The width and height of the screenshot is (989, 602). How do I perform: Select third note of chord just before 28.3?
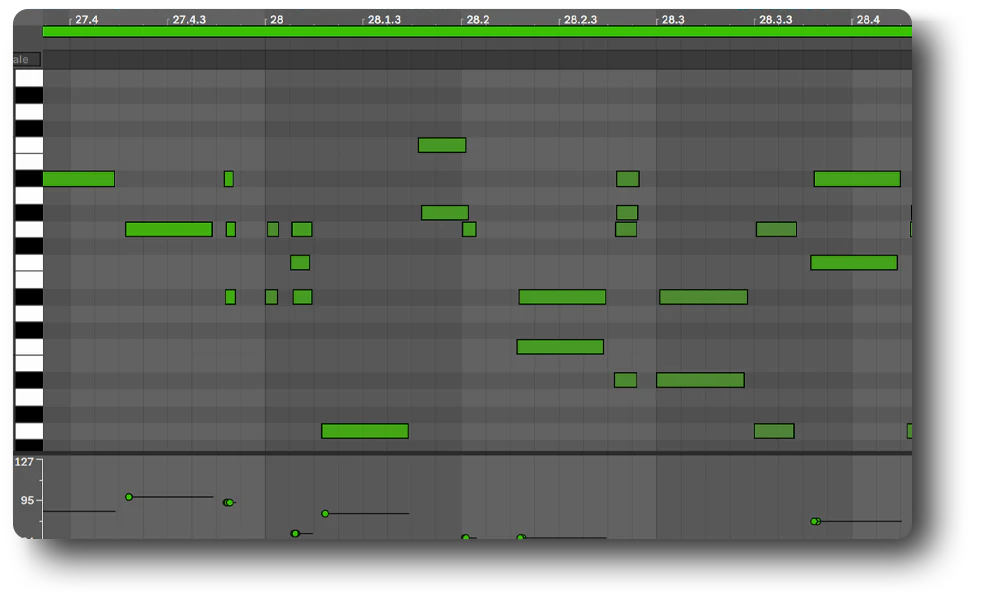pyautogui.click(x=626, y=229)
